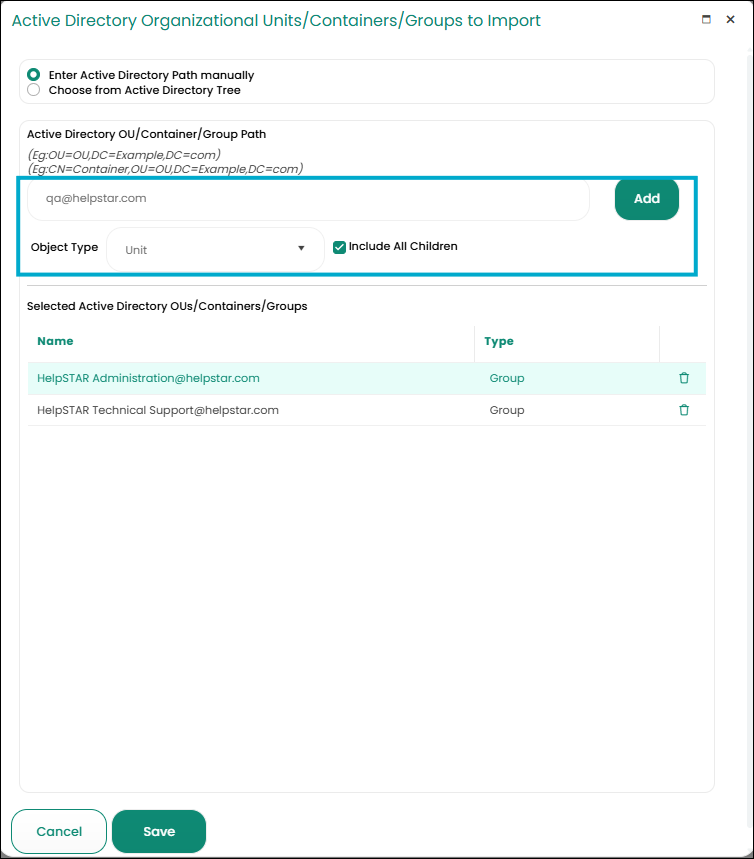This screenshot has height=859, width=754.
Task: Toggle the Include All Children checkbox
Action: 340,247
